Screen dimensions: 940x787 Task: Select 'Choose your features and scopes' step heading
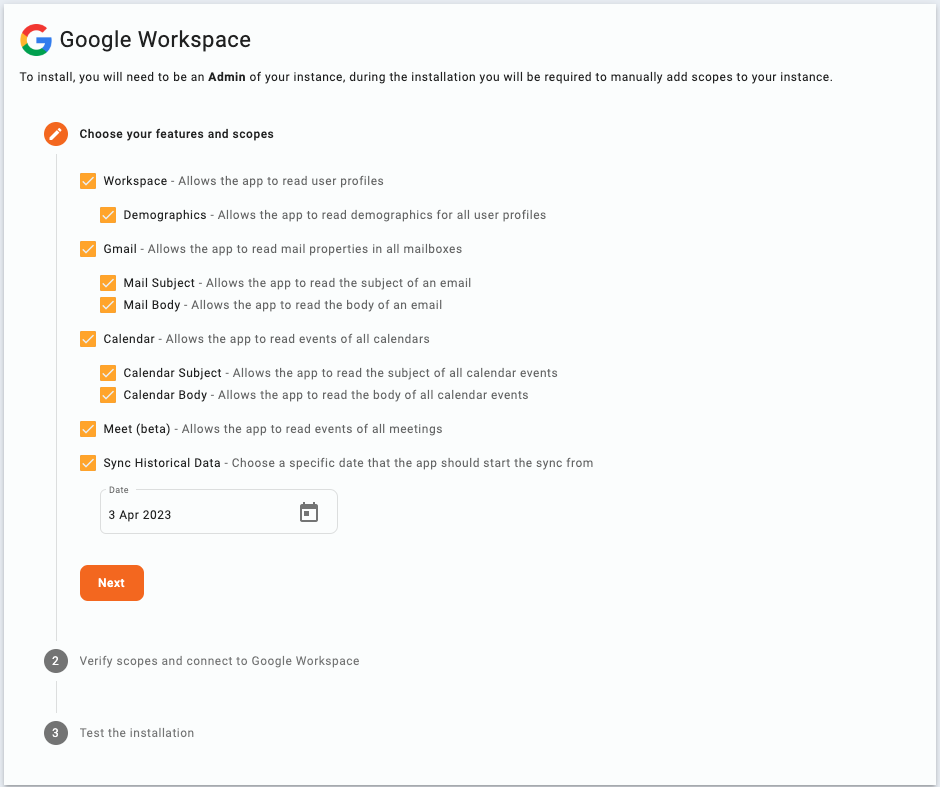point(176,134)
